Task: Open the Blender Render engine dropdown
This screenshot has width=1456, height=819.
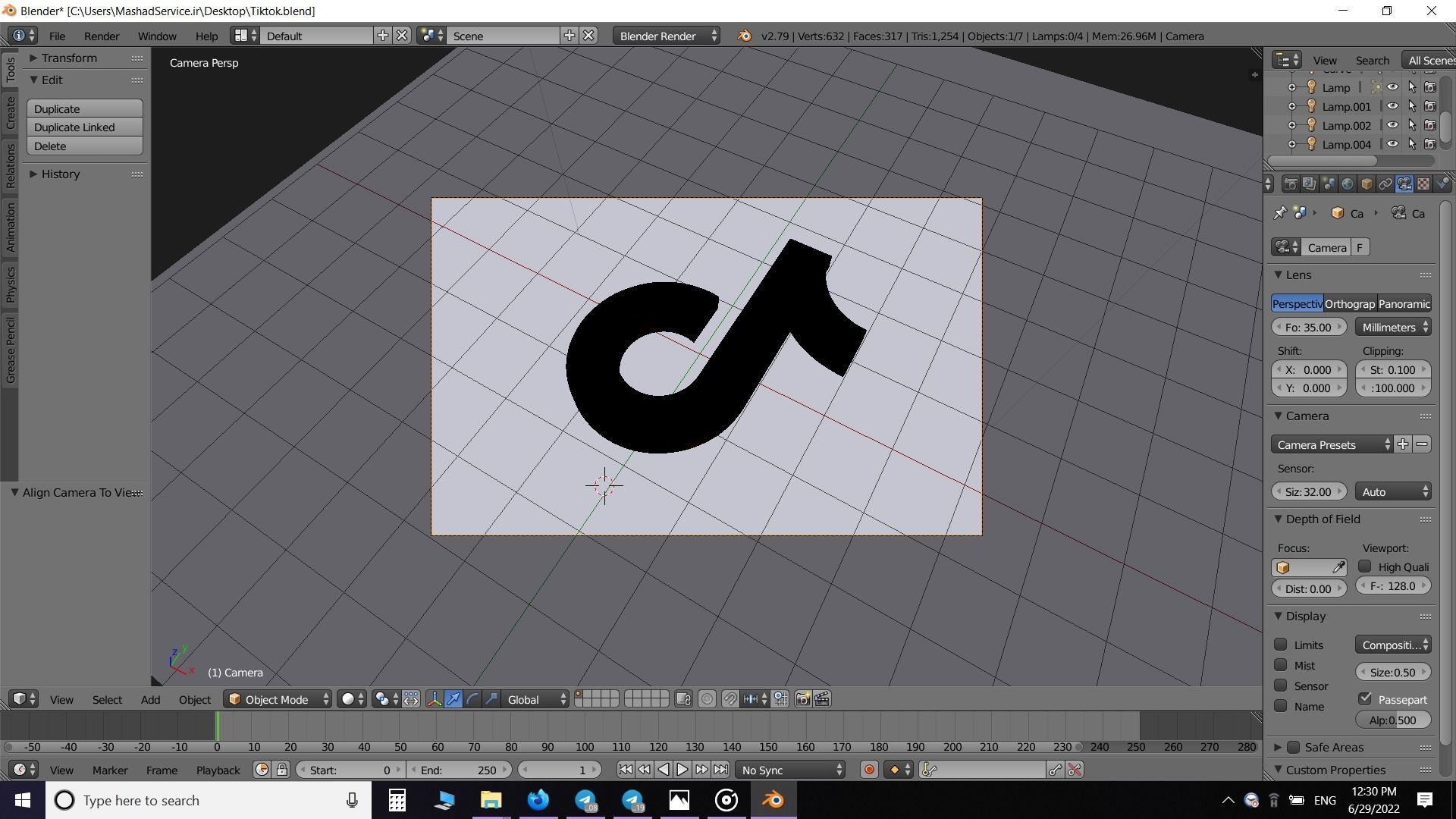Action: 667,36
